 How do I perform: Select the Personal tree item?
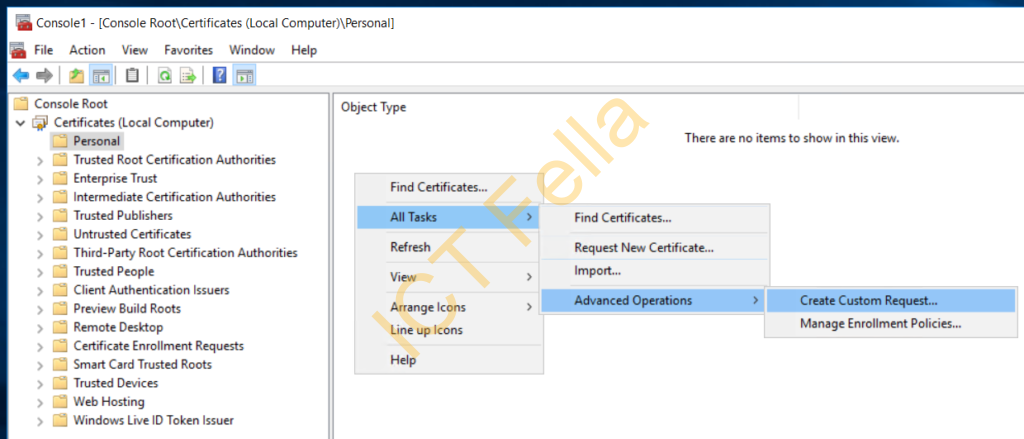point(96,141)
